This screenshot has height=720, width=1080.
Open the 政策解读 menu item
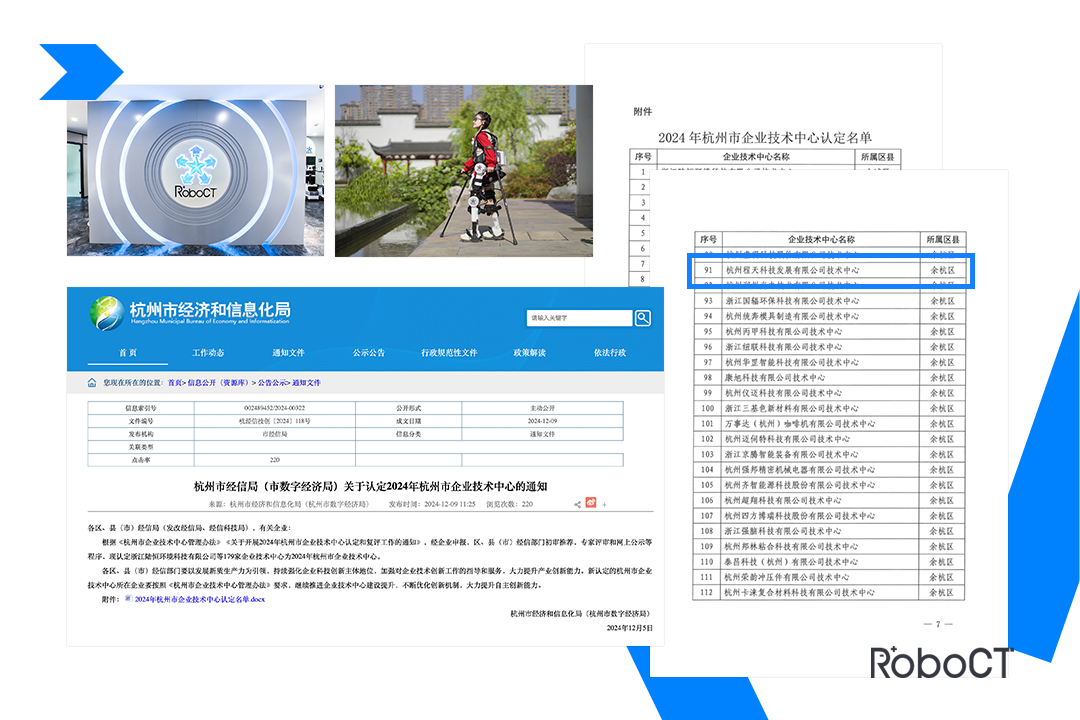coord(532,353)
